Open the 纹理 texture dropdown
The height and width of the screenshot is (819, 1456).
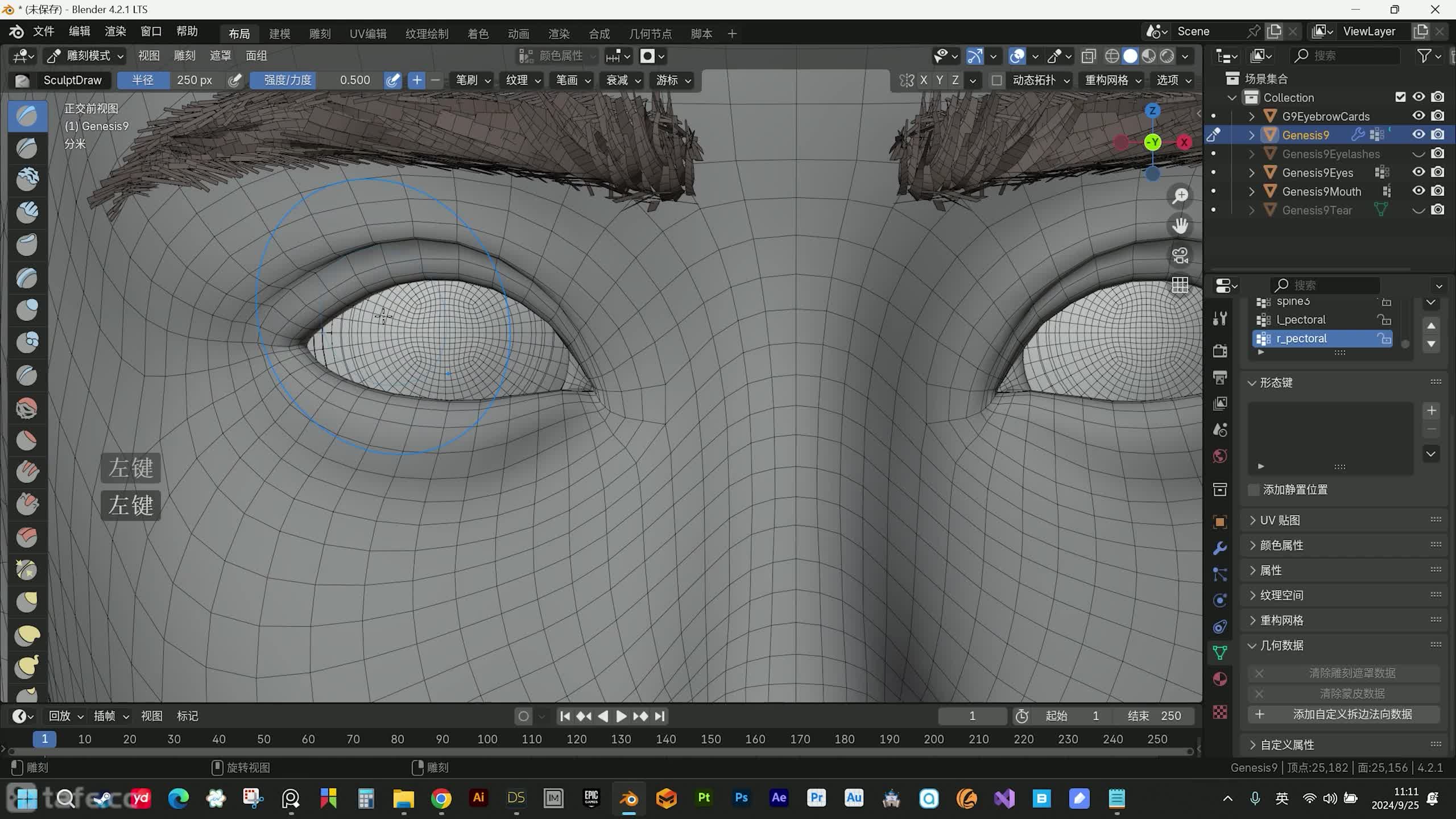click(x=523, y=80)
